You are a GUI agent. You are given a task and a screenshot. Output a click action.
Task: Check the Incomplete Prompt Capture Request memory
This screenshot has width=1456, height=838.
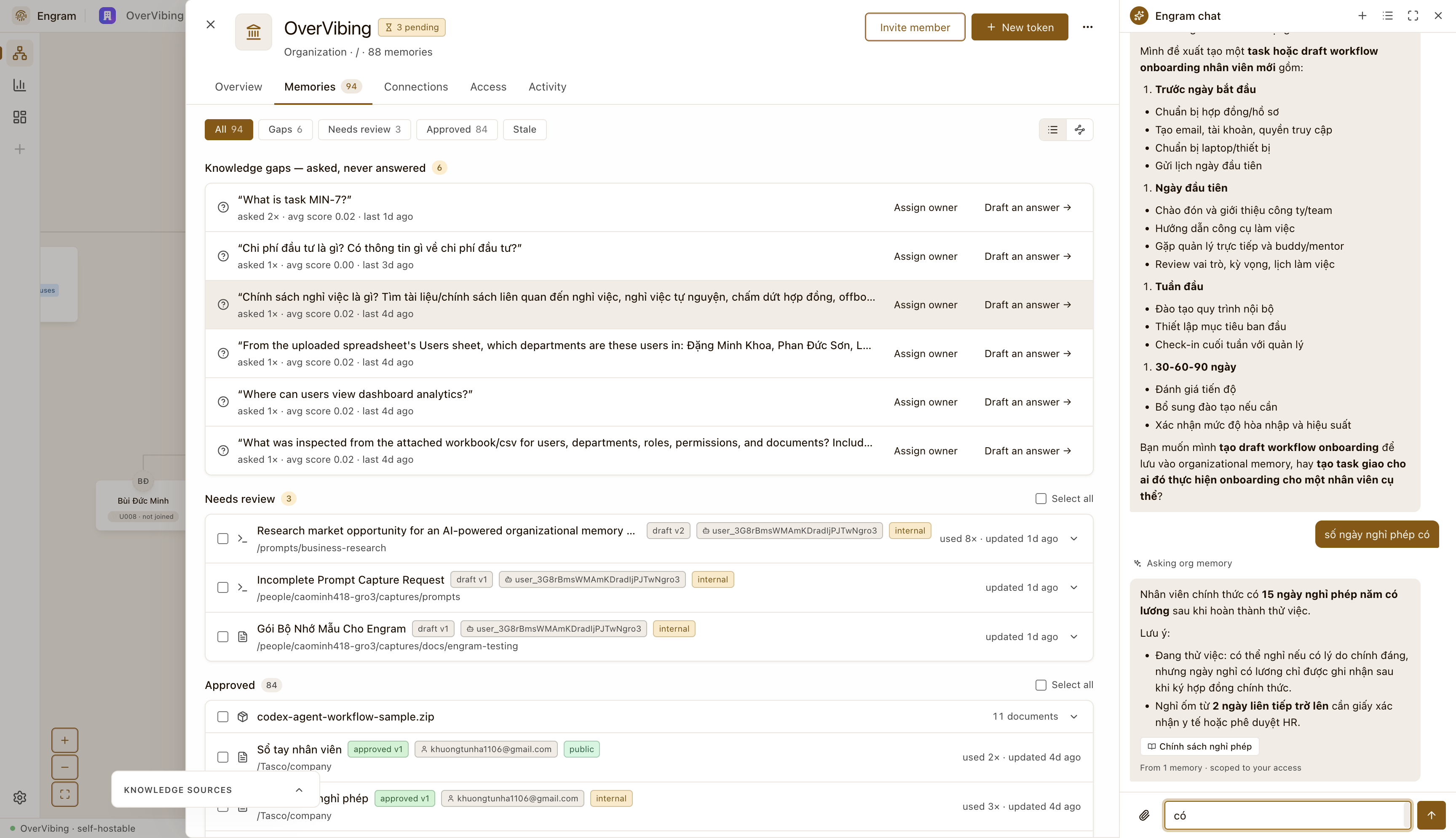[x=223, y=587]
